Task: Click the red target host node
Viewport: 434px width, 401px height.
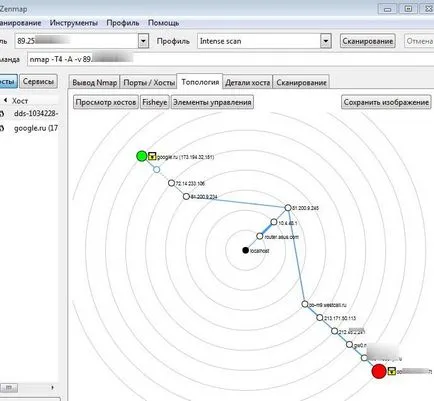Action: [x=379, y=371]
